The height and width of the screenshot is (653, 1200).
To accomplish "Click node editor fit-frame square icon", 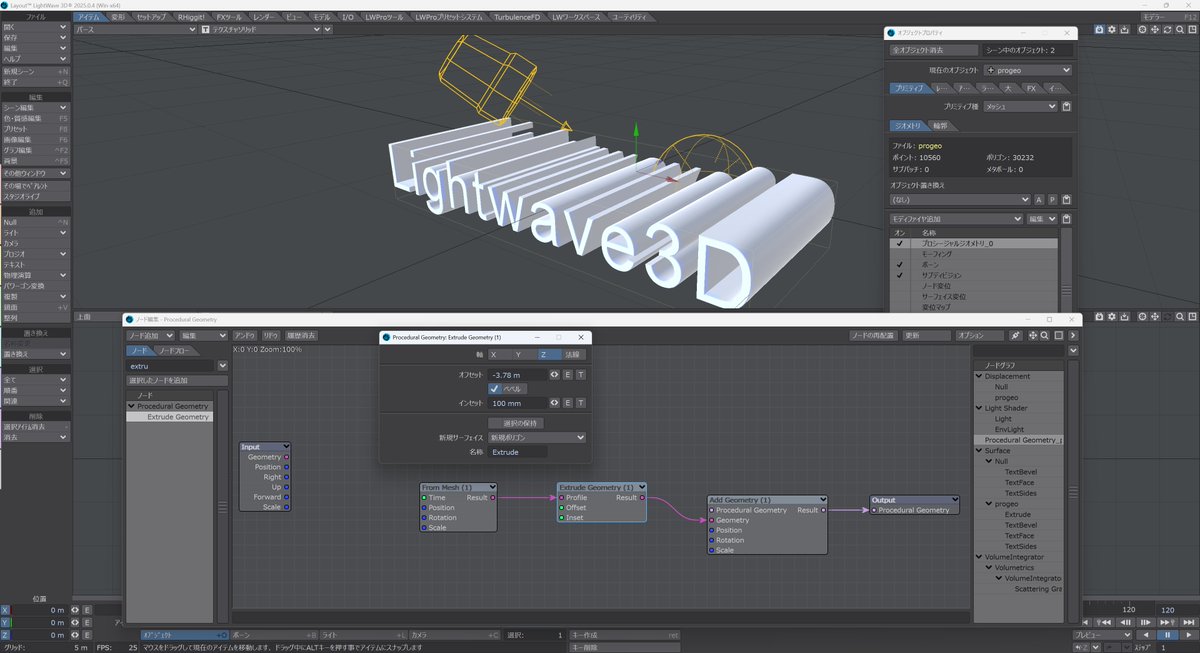I will pos(1058,336).
